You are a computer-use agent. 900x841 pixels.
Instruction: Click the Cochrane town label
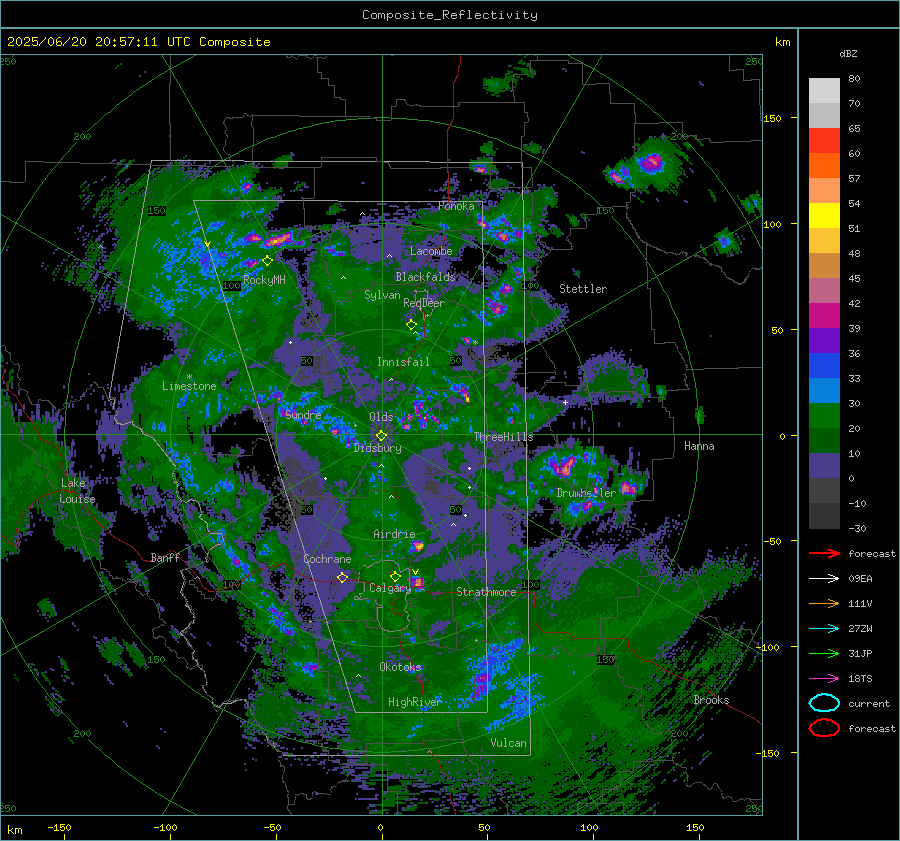click(x=327, y=559)
